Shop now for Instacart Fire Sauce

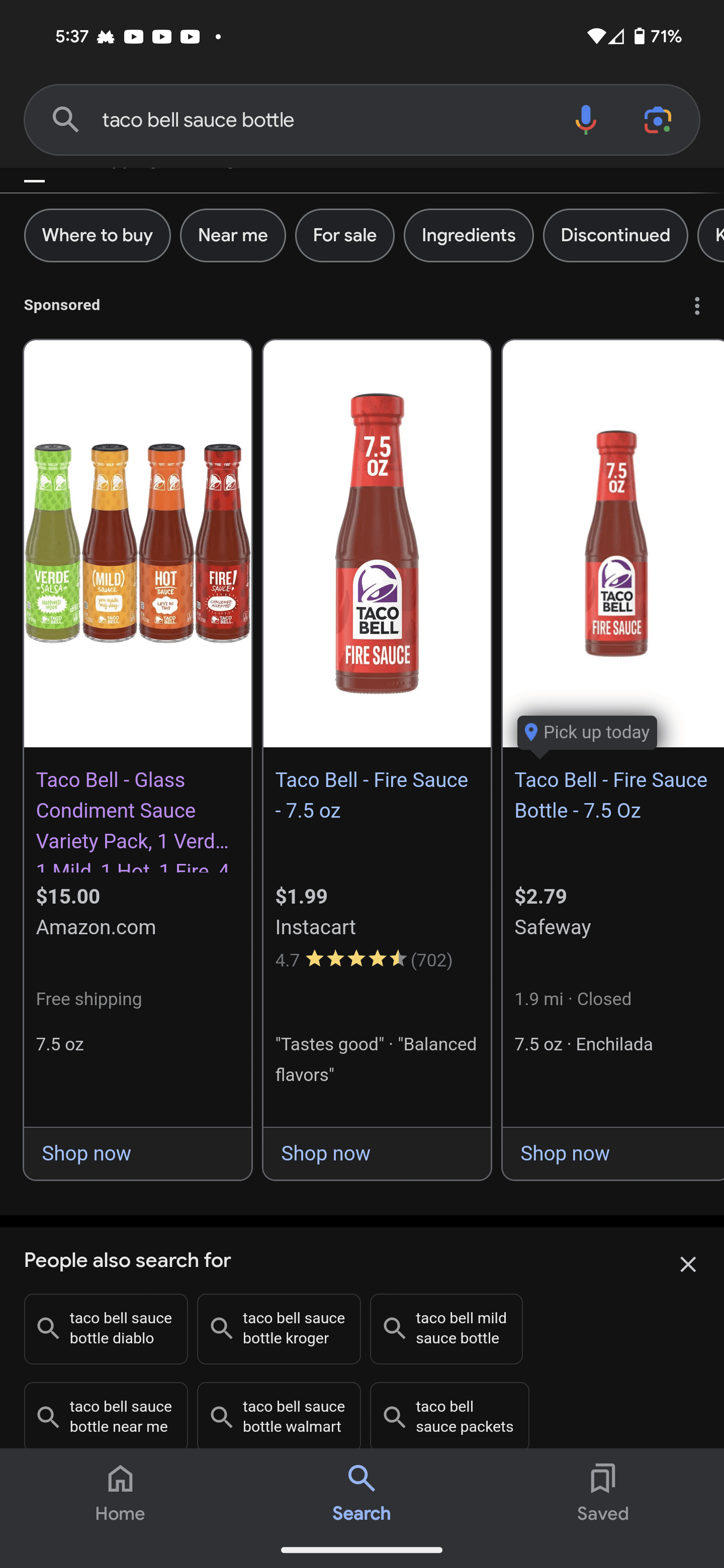click(326, 1153)
